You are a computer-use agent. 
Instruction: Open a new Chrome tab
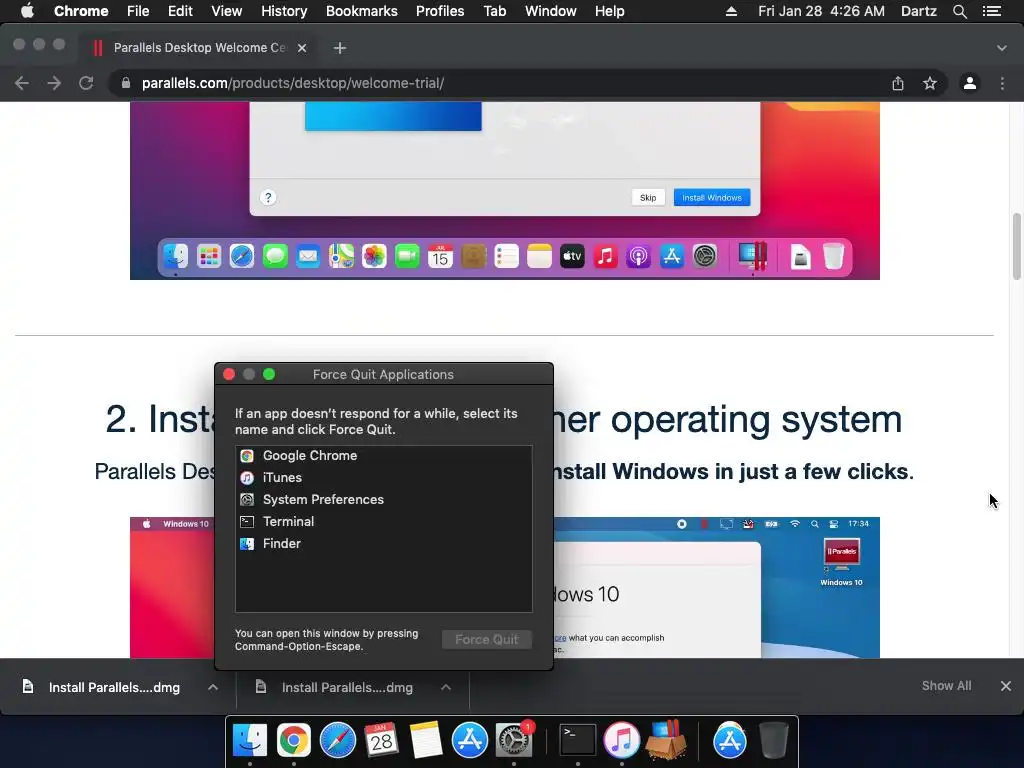[340, 48]
